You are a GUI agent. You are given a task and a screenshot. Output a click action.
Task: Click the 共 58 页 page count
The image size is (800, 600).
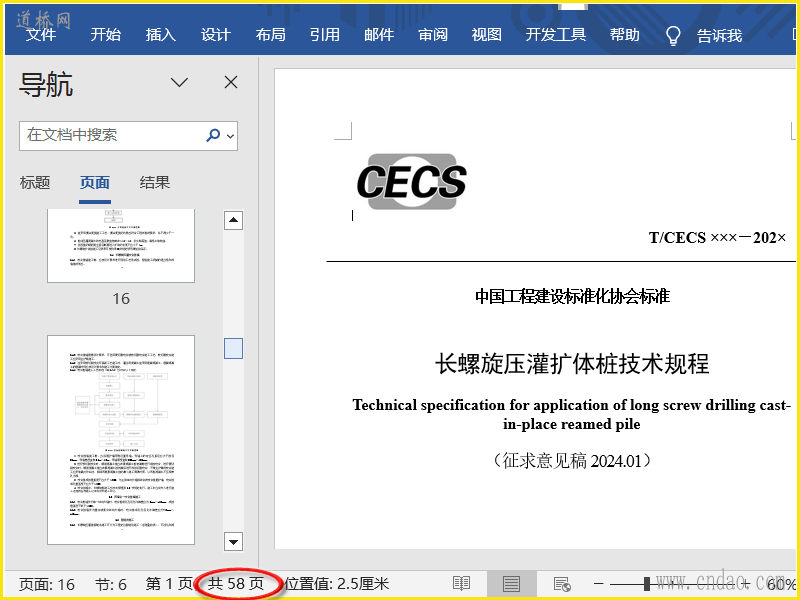236,584
